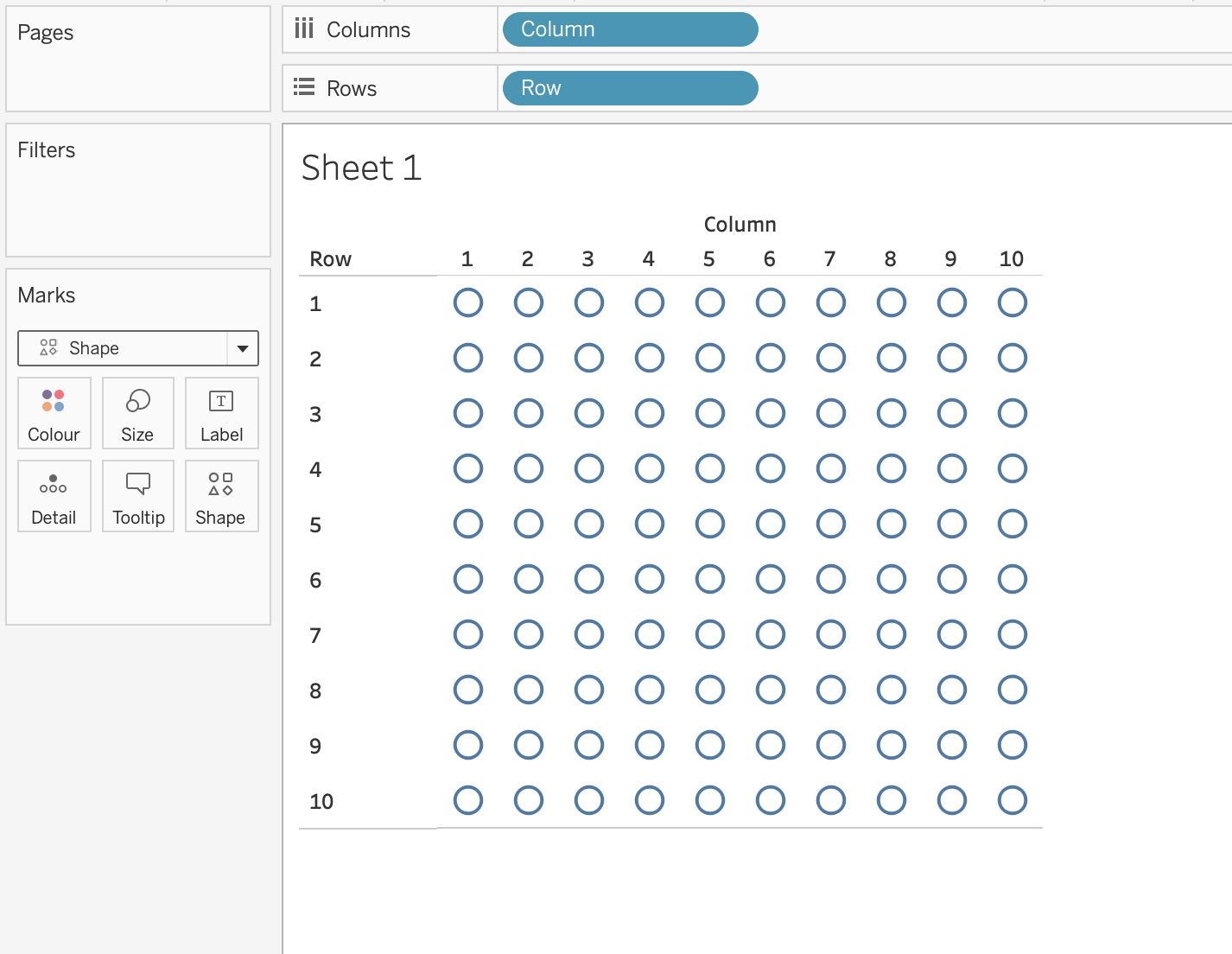Expand the mark type dropdown arrow

(243, 348)
